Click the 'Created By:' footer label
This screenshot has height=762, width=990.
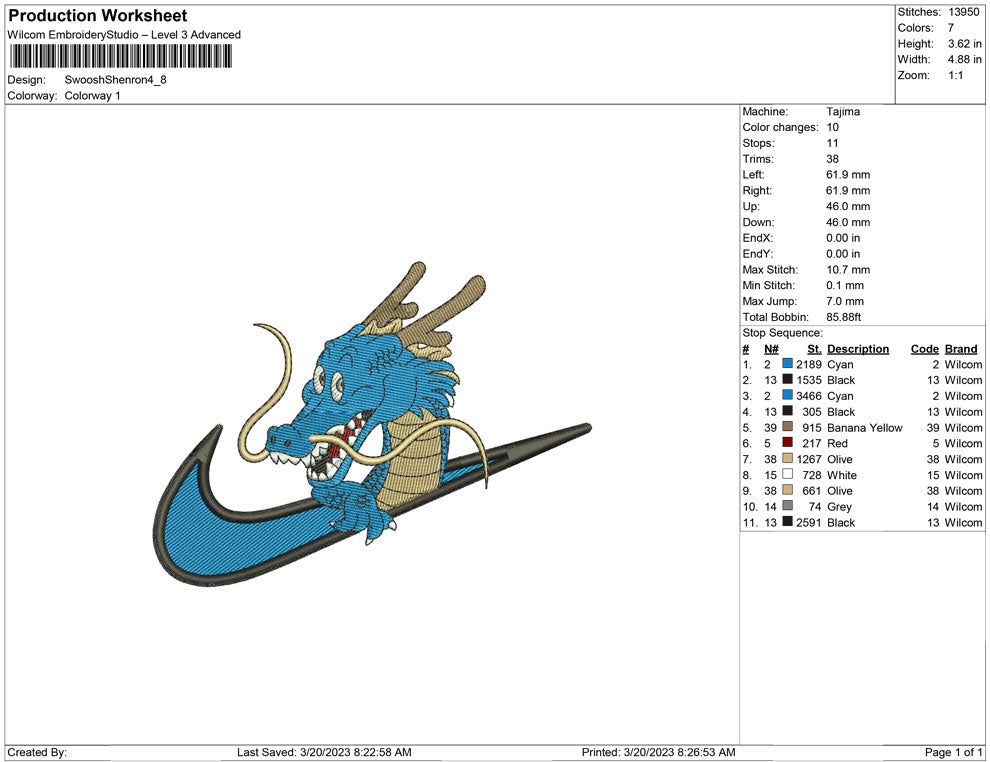coord(37,752)
